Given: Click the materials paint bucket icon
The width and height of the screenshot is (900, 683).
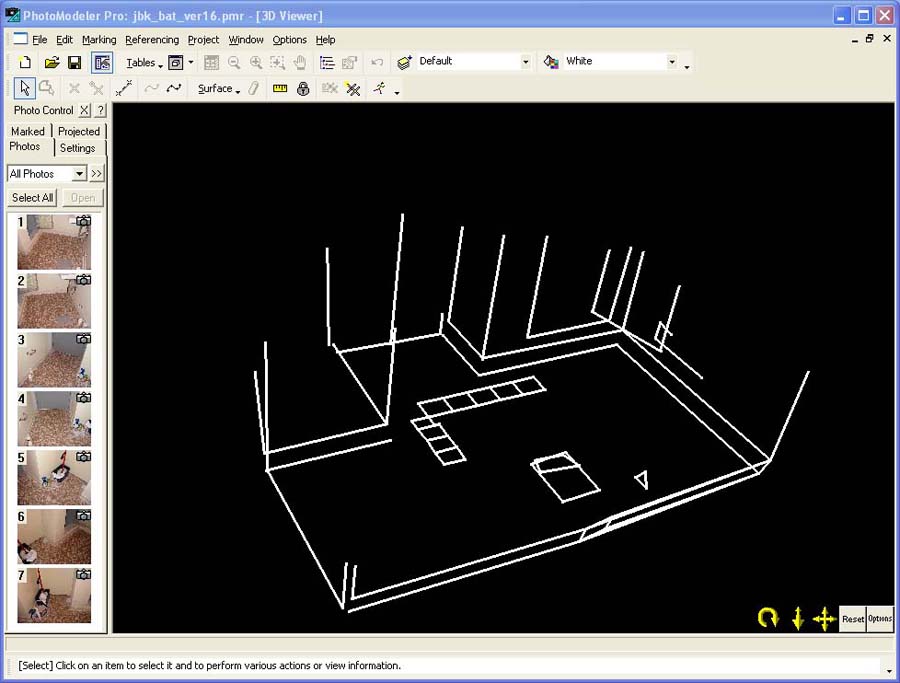Looking at the screenshot, I should click(x=551, y=62).
